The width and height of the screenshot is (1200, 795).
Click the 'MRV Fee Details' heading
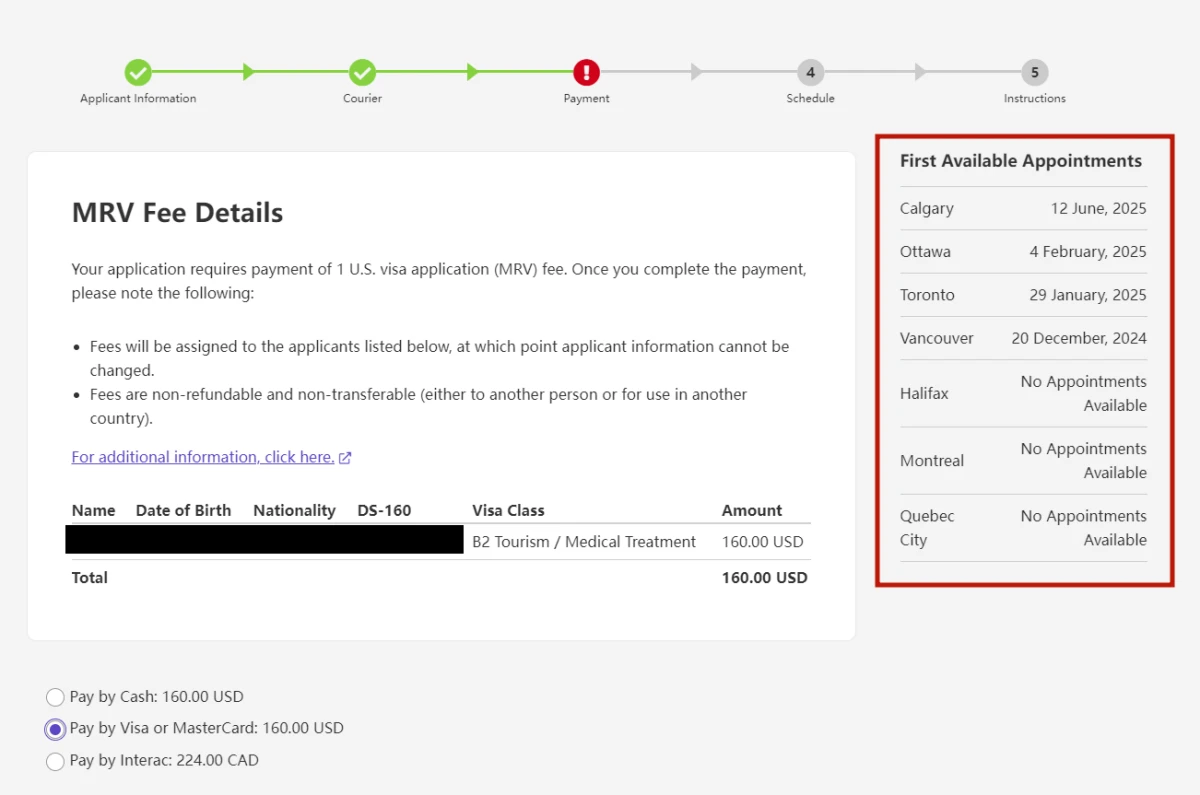[178, 213]
